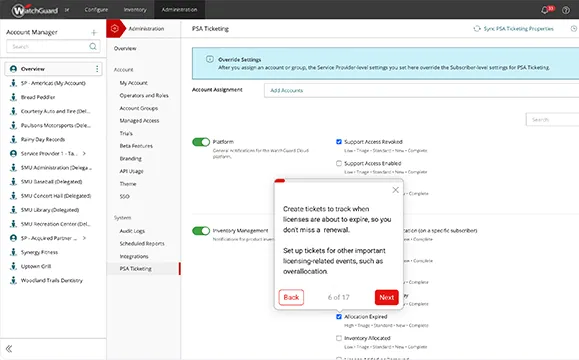Select SMU Baseball (Delegated) account

click(x=51, y=182)
